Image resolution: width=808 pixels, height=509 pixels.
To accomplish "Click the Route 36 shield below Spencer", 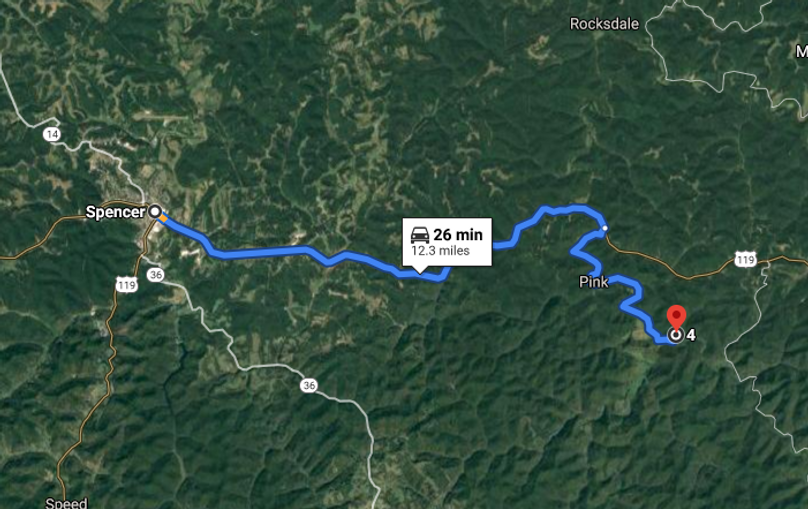I will [x=156, y=275].
